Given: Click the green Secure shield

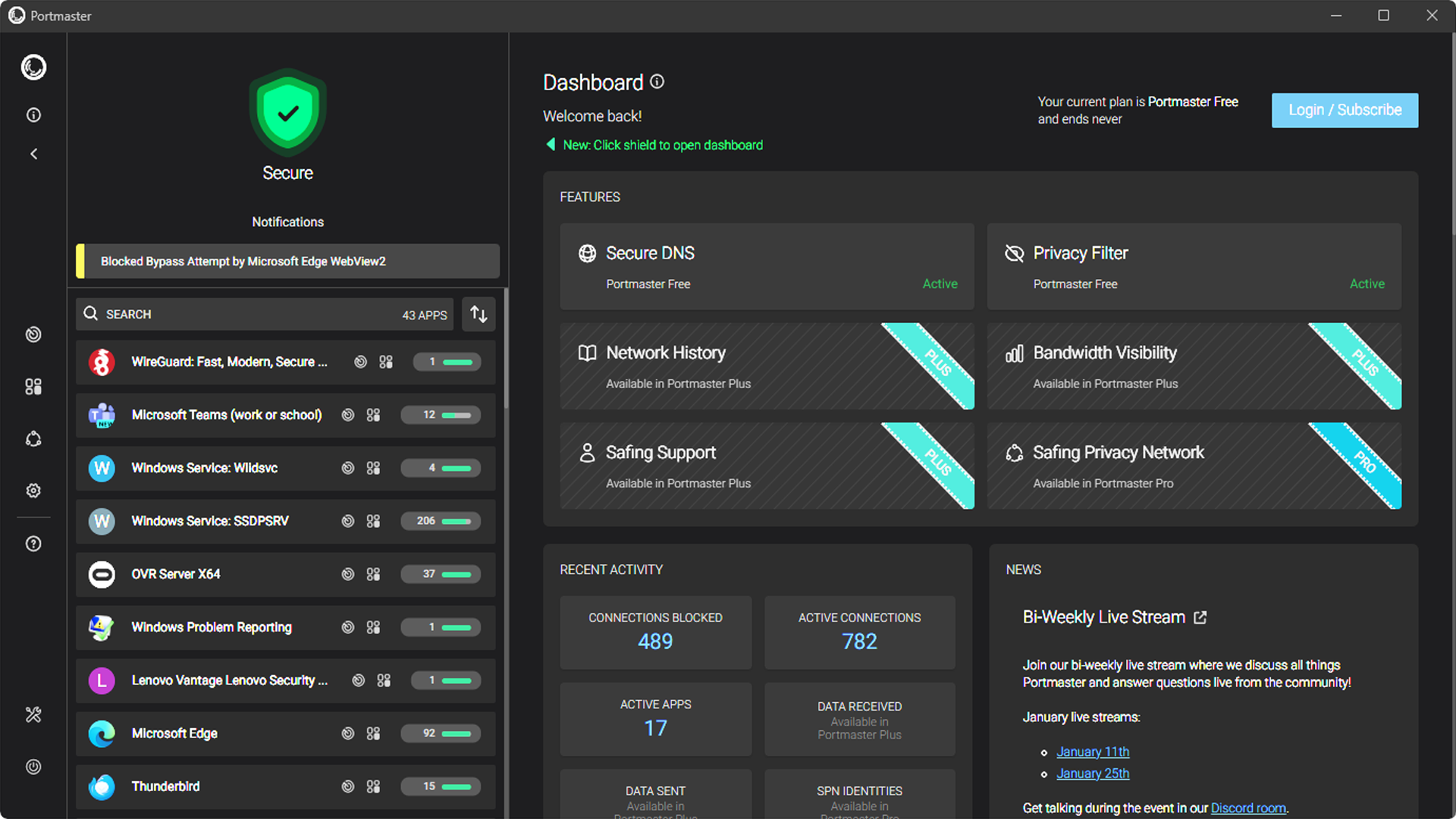Looking at the screenshot, I should tap(287, 114).
